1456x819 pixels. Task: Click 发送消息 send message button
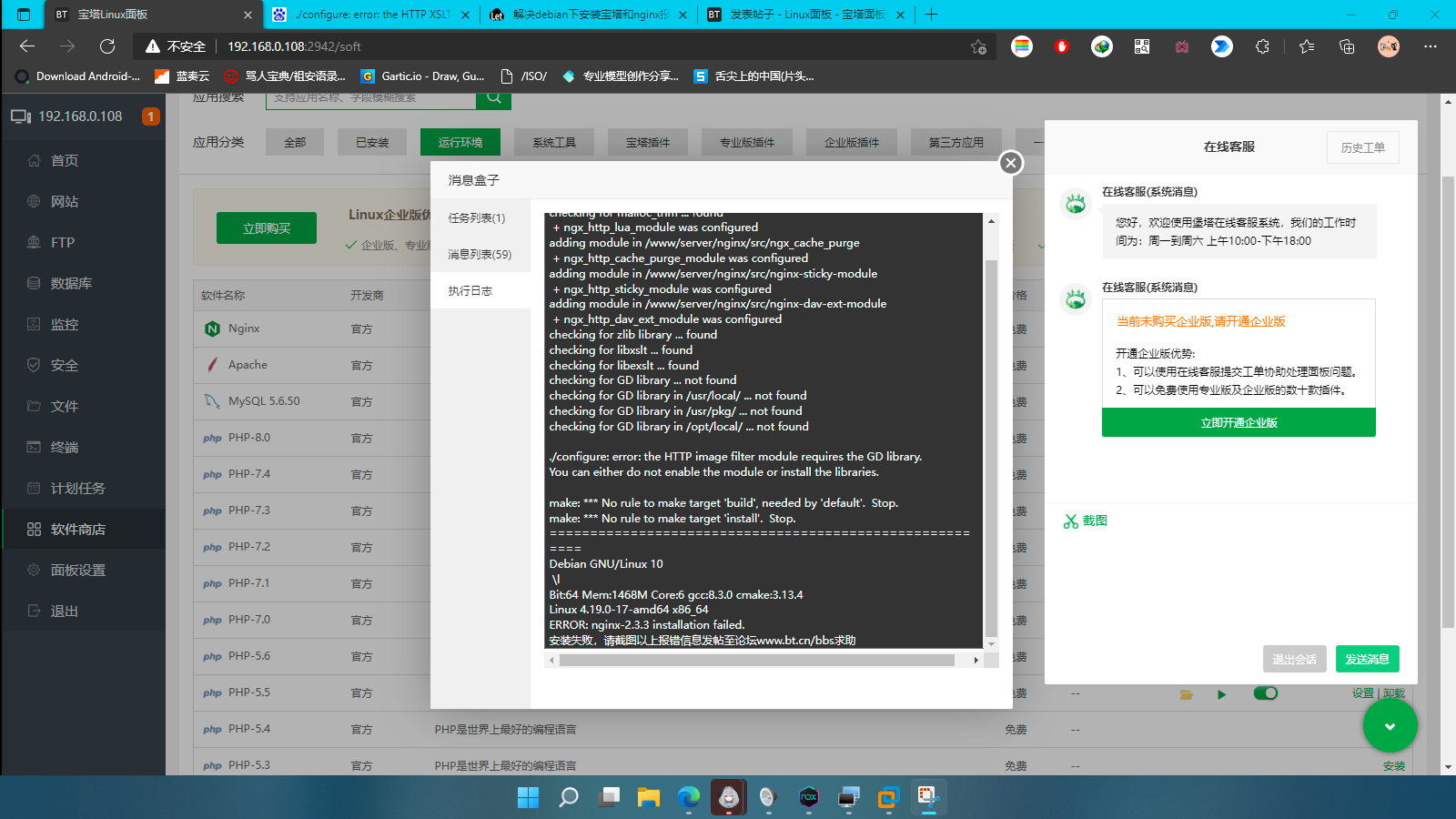(x=1368, y=659)
